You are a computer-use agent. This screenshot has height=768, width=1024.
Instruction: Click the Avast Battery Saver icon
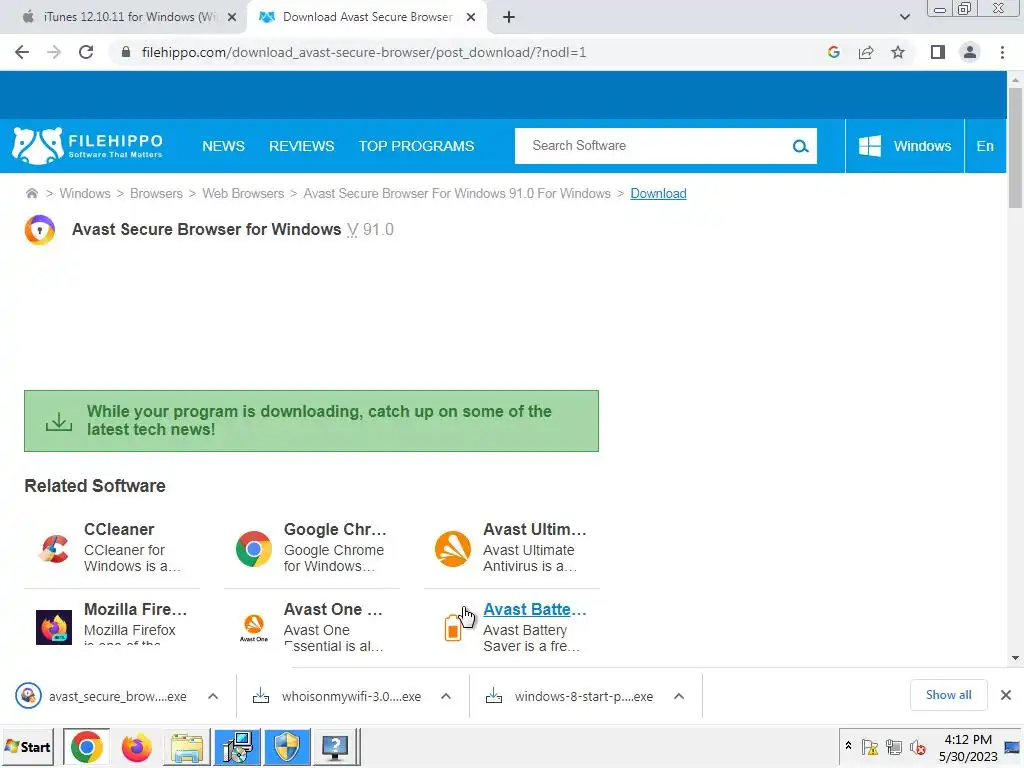(x=452, y=628)
